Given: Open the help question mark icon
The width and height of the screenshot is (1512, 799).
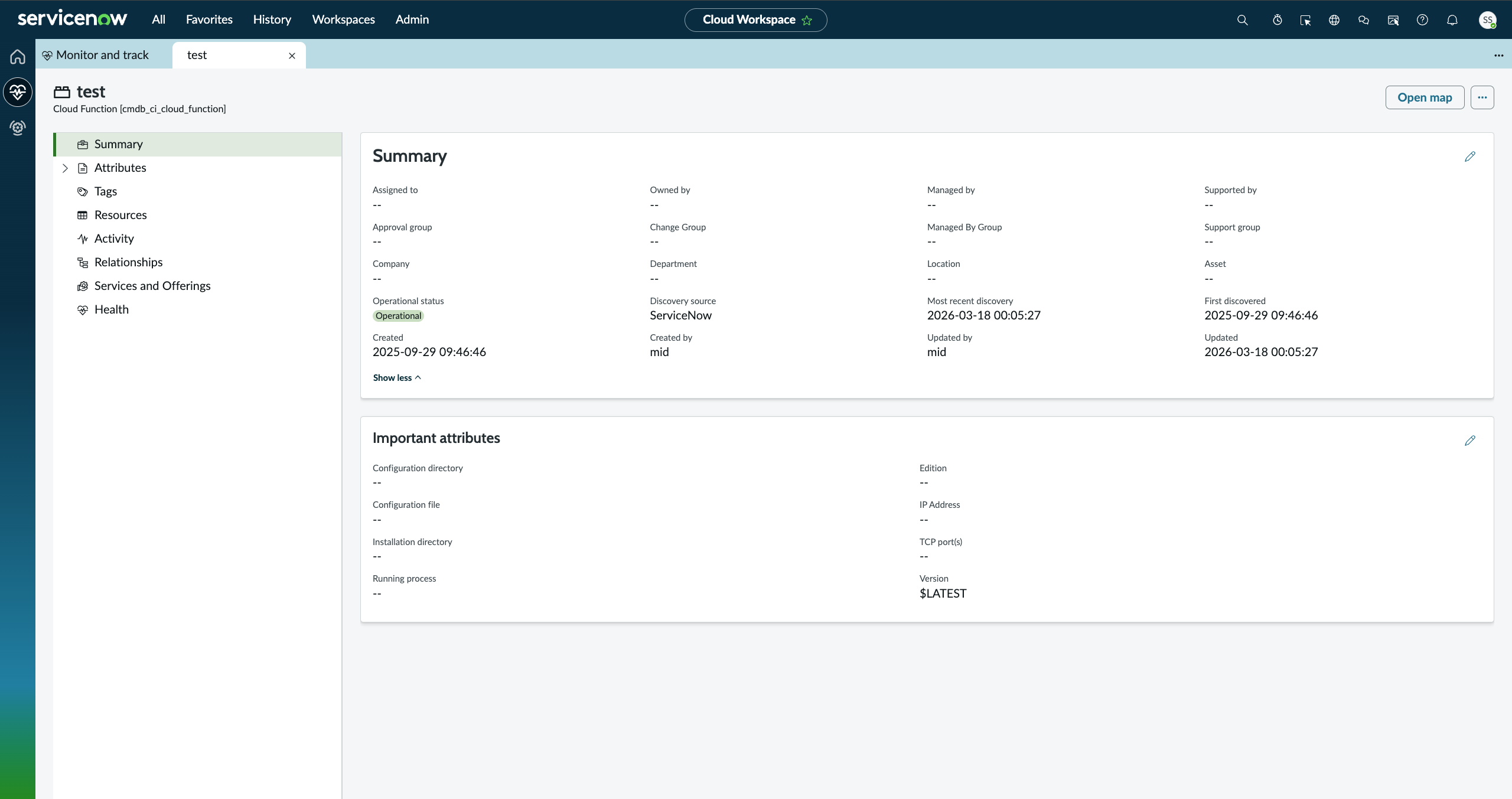Looking at the screenshot, I should pyautogui.click(x=1423, y=20).
